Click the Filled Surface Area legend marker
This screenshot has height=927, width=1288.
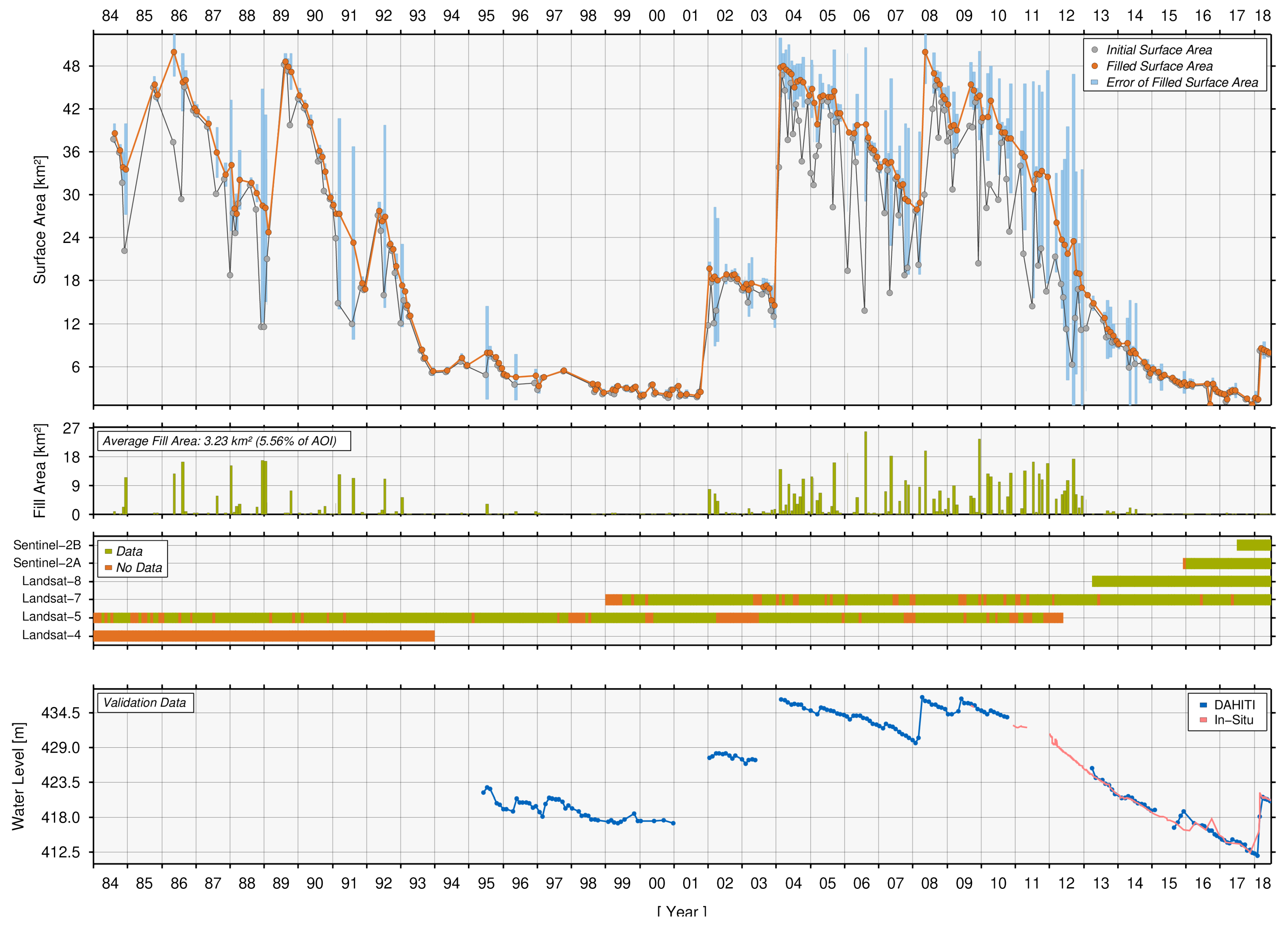1094,66
